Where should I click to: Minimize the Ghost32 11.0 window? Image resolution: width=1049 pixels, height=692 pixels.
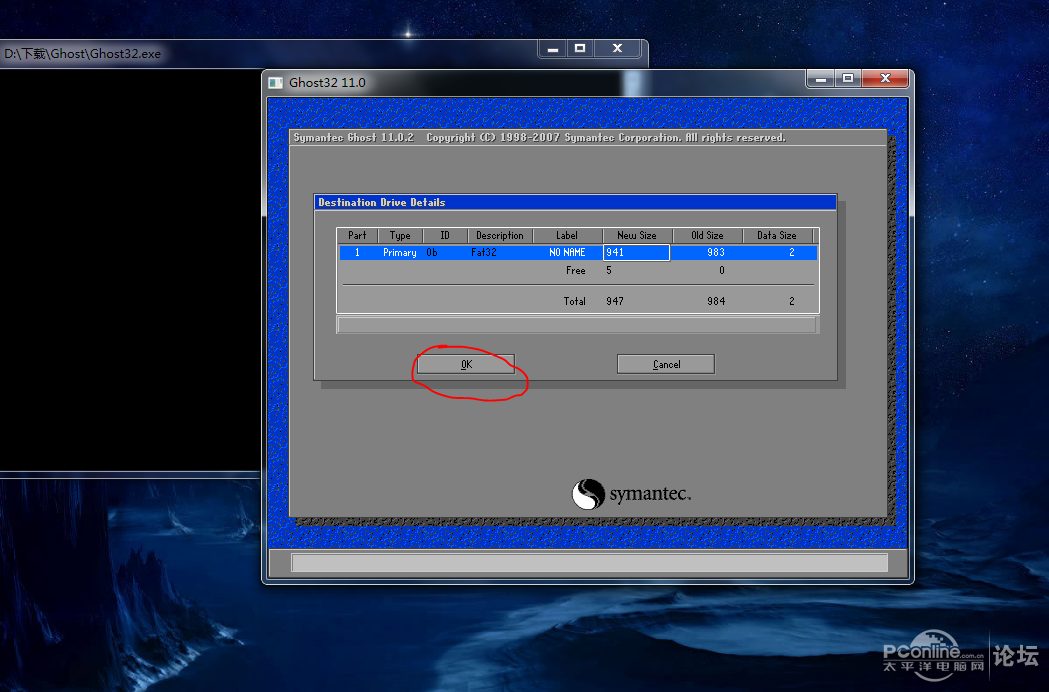click(x=821, y=78)
